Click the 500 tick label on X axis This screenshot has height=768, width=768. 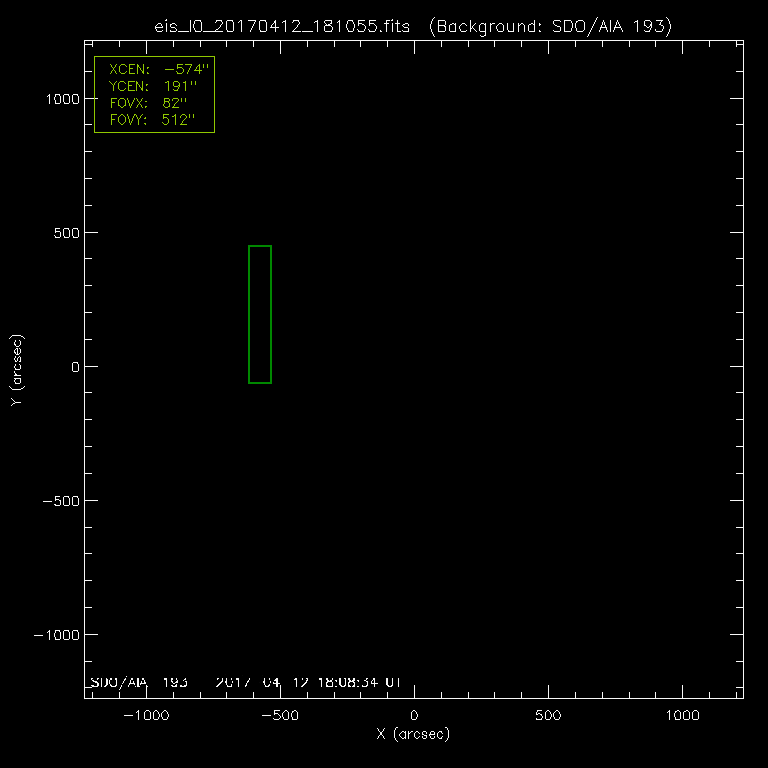(548, 716)
